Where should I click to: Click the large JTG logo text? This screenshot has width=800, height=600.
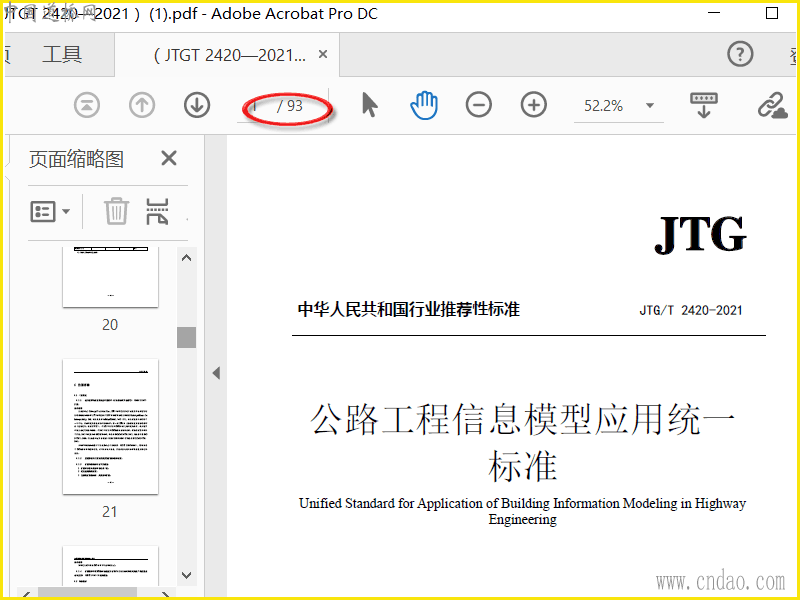[x=701, y=234]
